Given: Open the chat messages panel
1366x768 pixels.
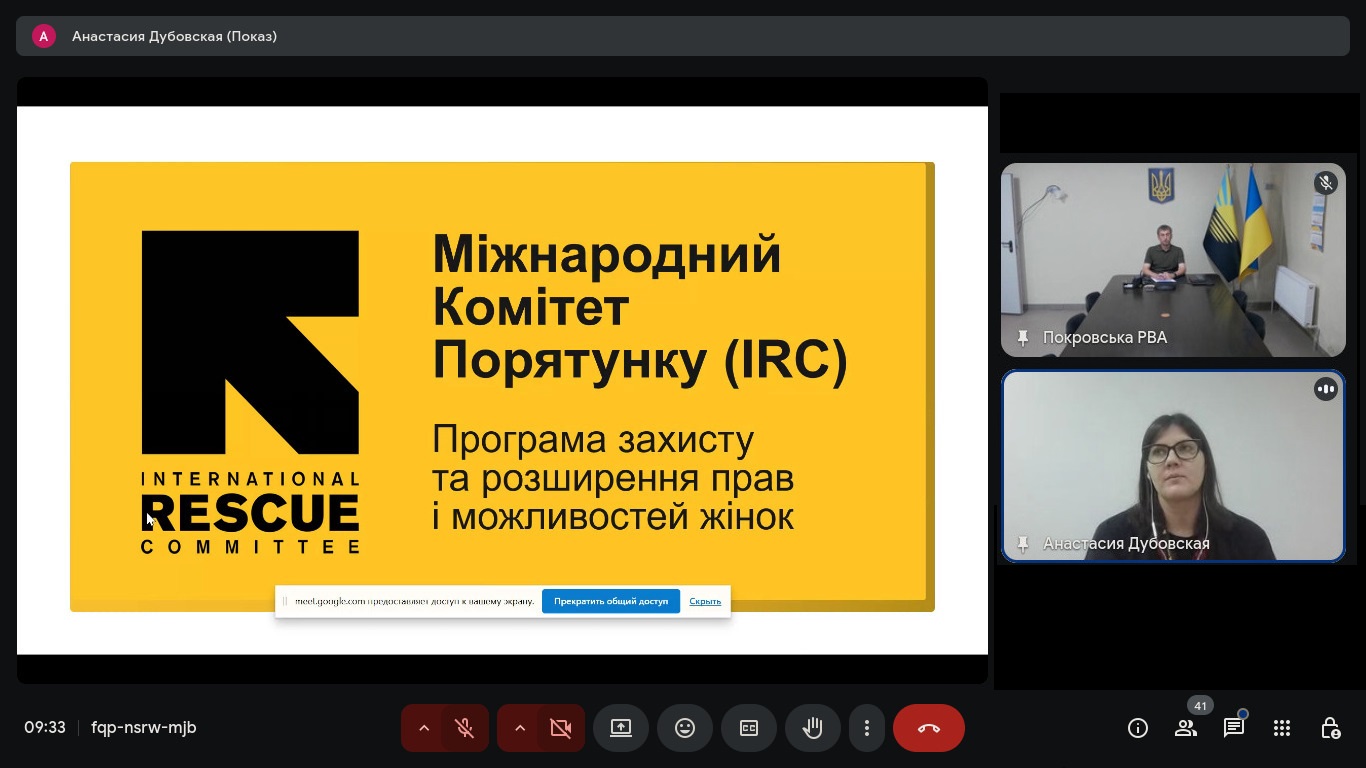Looking at the screenshot, I should 1234,728.
